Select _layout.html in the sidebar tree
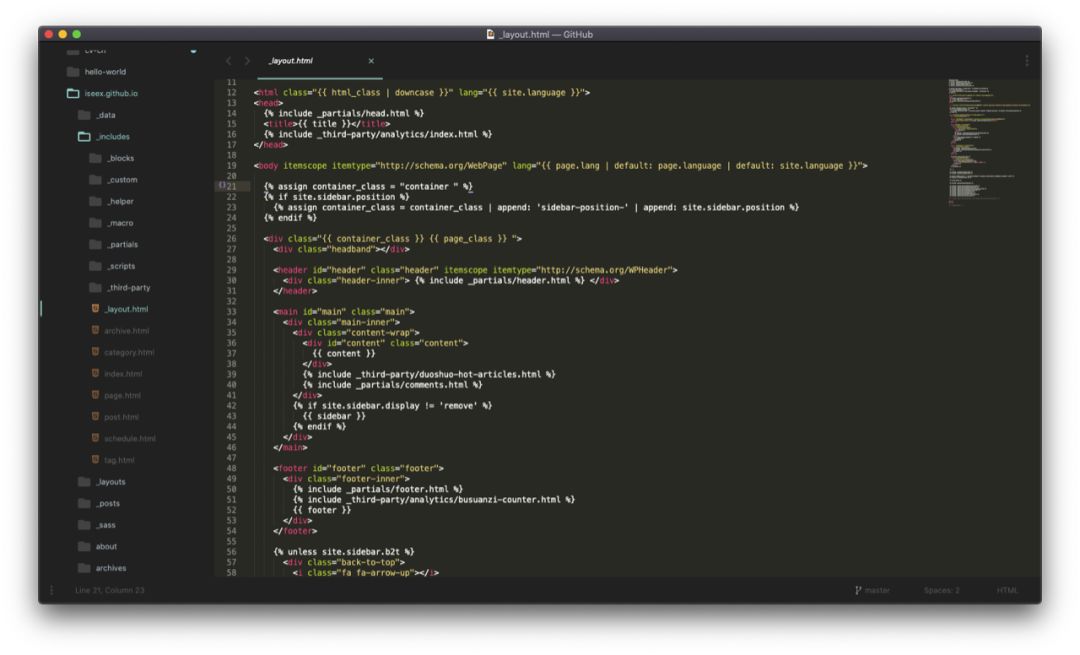Viewport: 1080px width, 655px height. tap(127, 309)
